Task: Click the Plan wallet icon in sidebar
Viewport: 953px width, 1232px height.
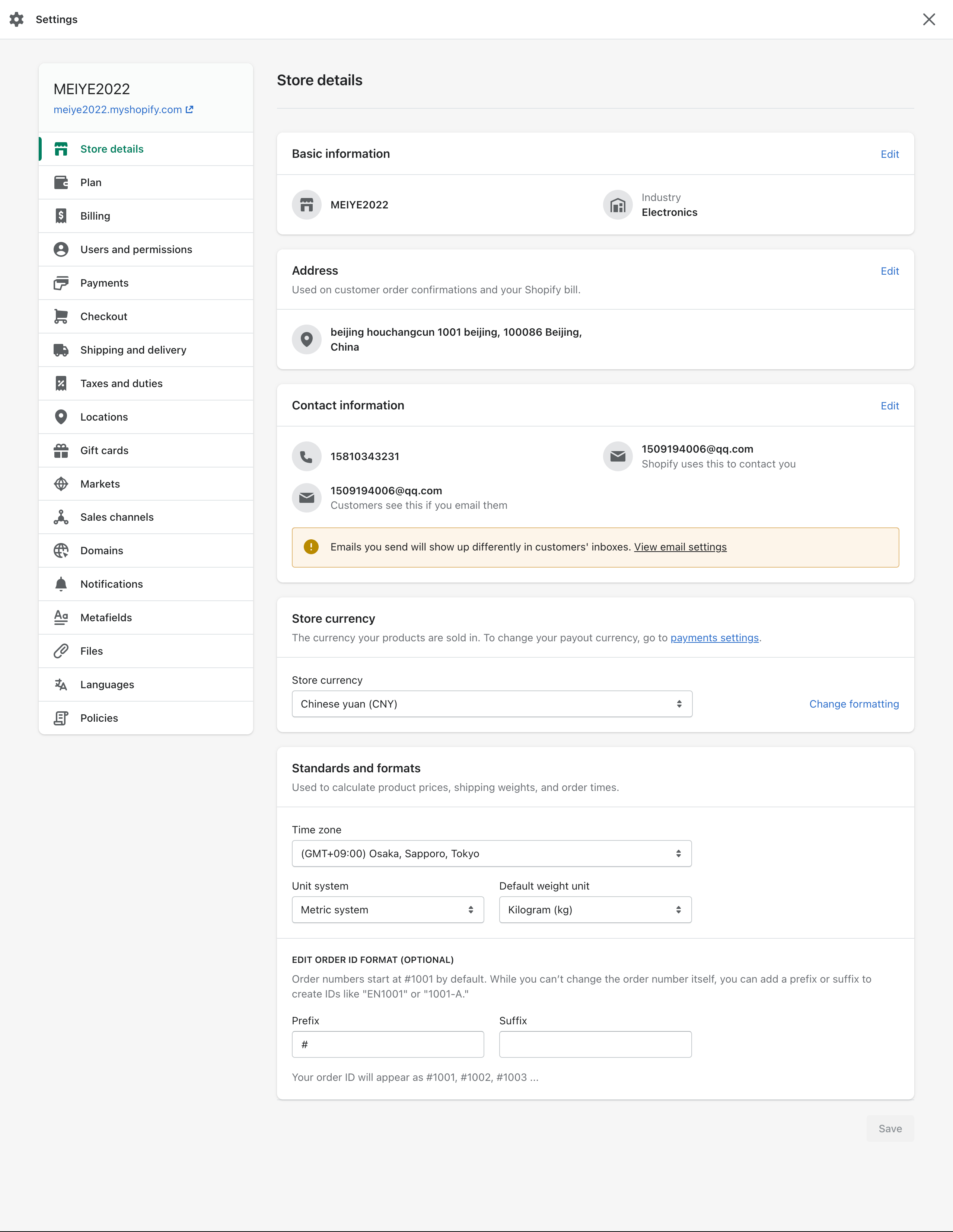Action: [61, 182]
